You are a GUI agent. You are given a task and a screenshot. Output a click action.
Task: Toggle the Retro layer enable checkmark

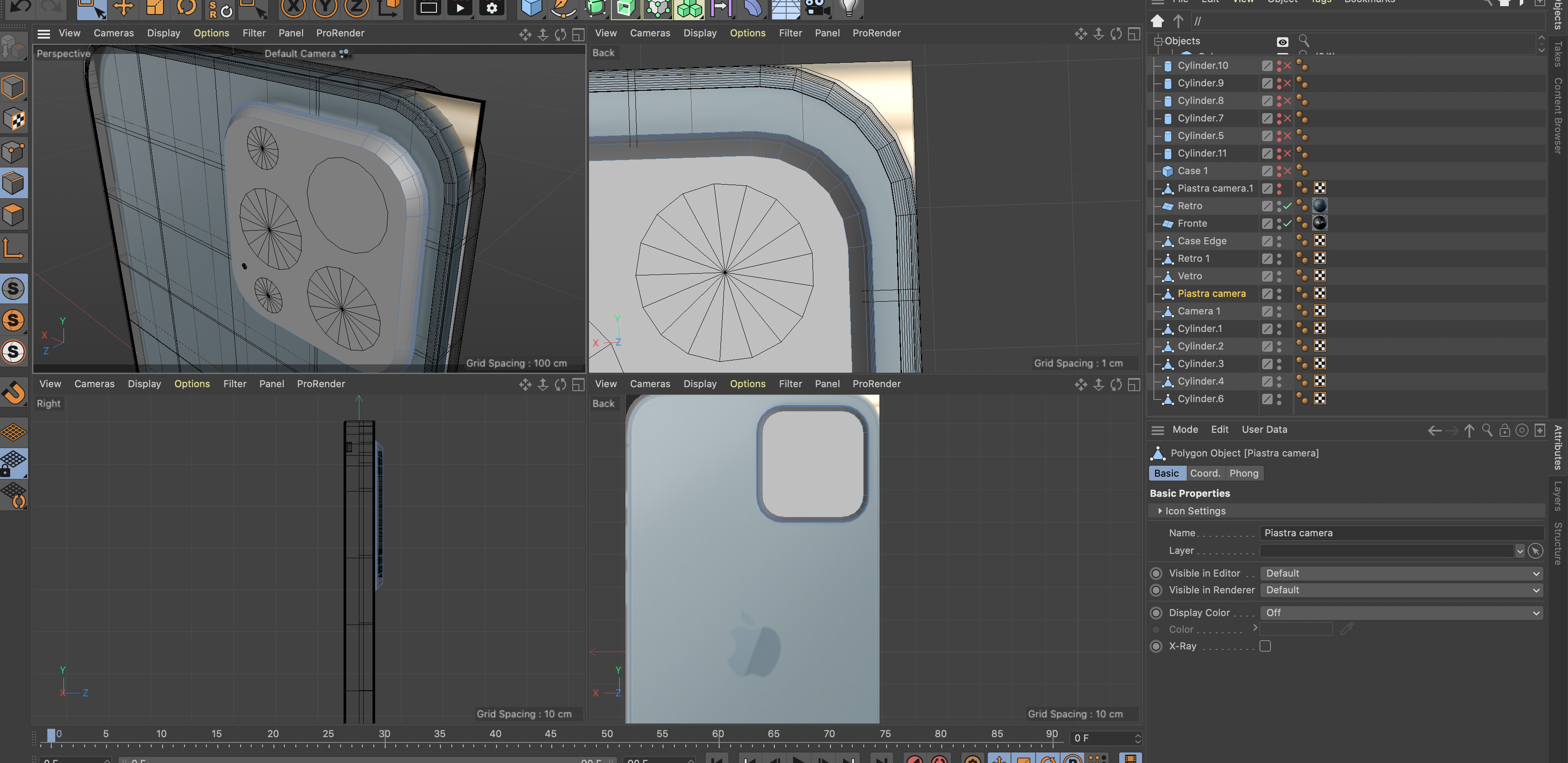[x=1288, y=206]
